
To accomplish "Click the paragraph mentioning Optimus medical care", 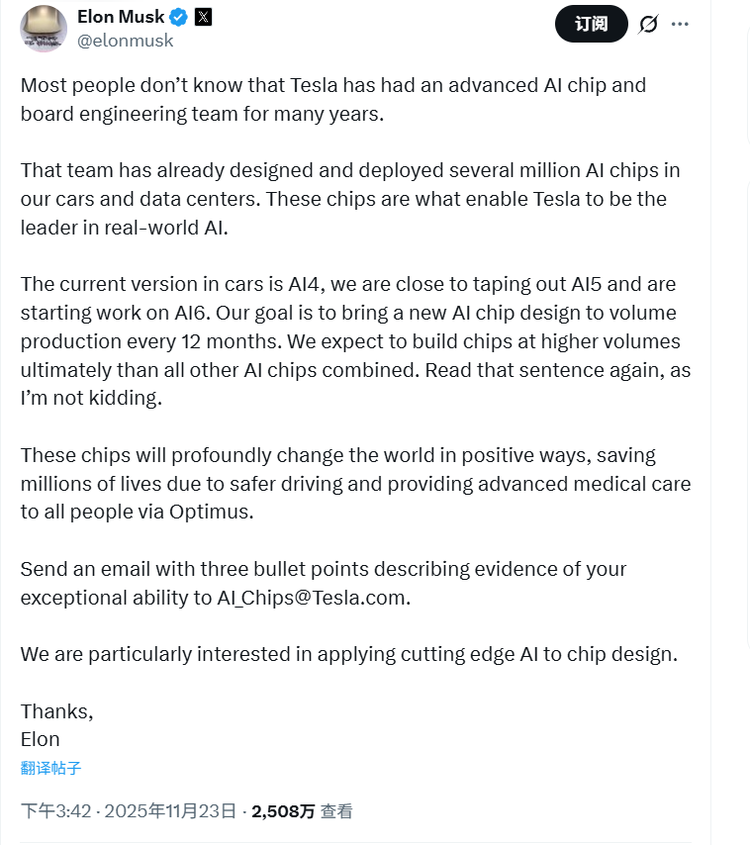I will coord(355,483).
